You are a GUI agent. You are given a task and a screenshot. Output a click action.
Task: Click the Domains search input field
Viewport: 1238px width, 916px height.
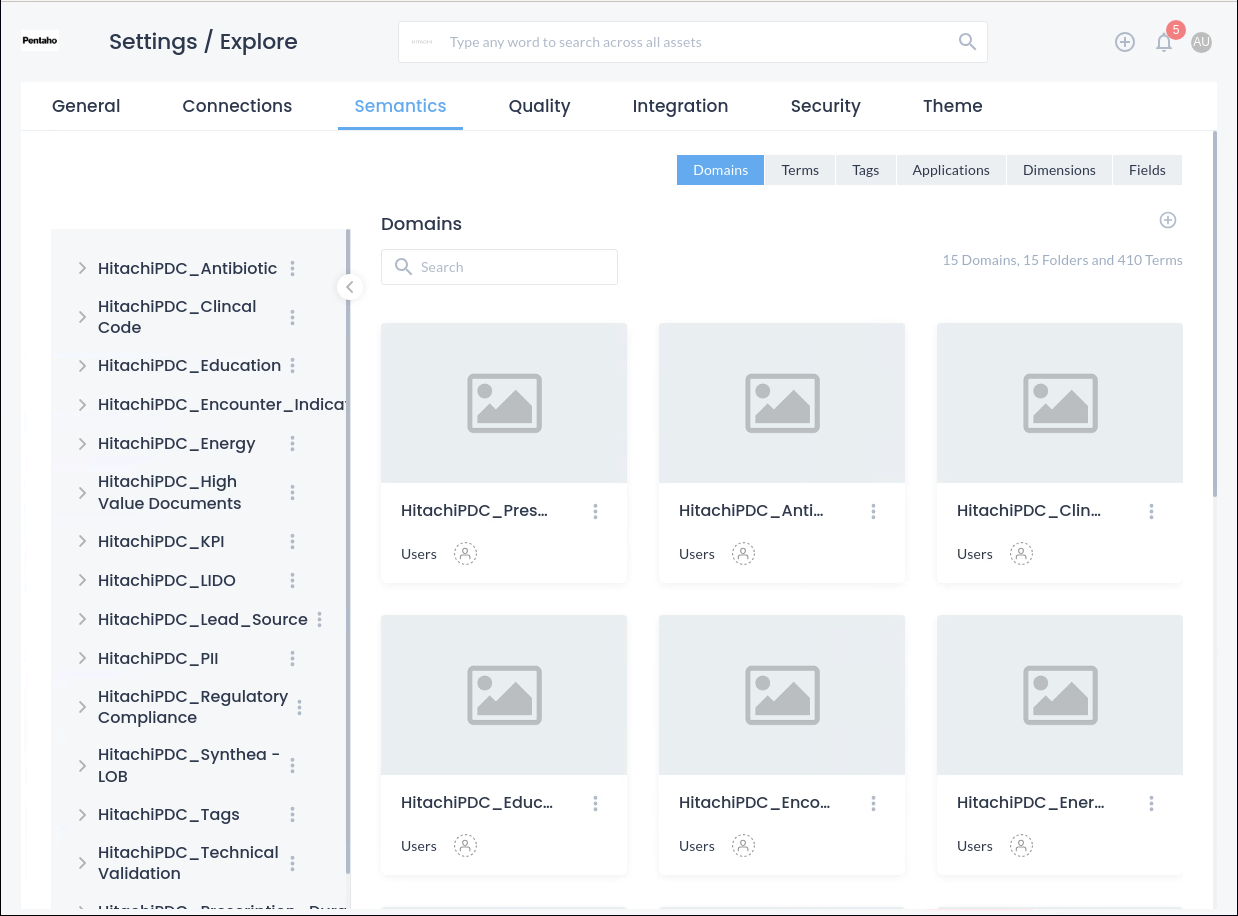[510, 267]
